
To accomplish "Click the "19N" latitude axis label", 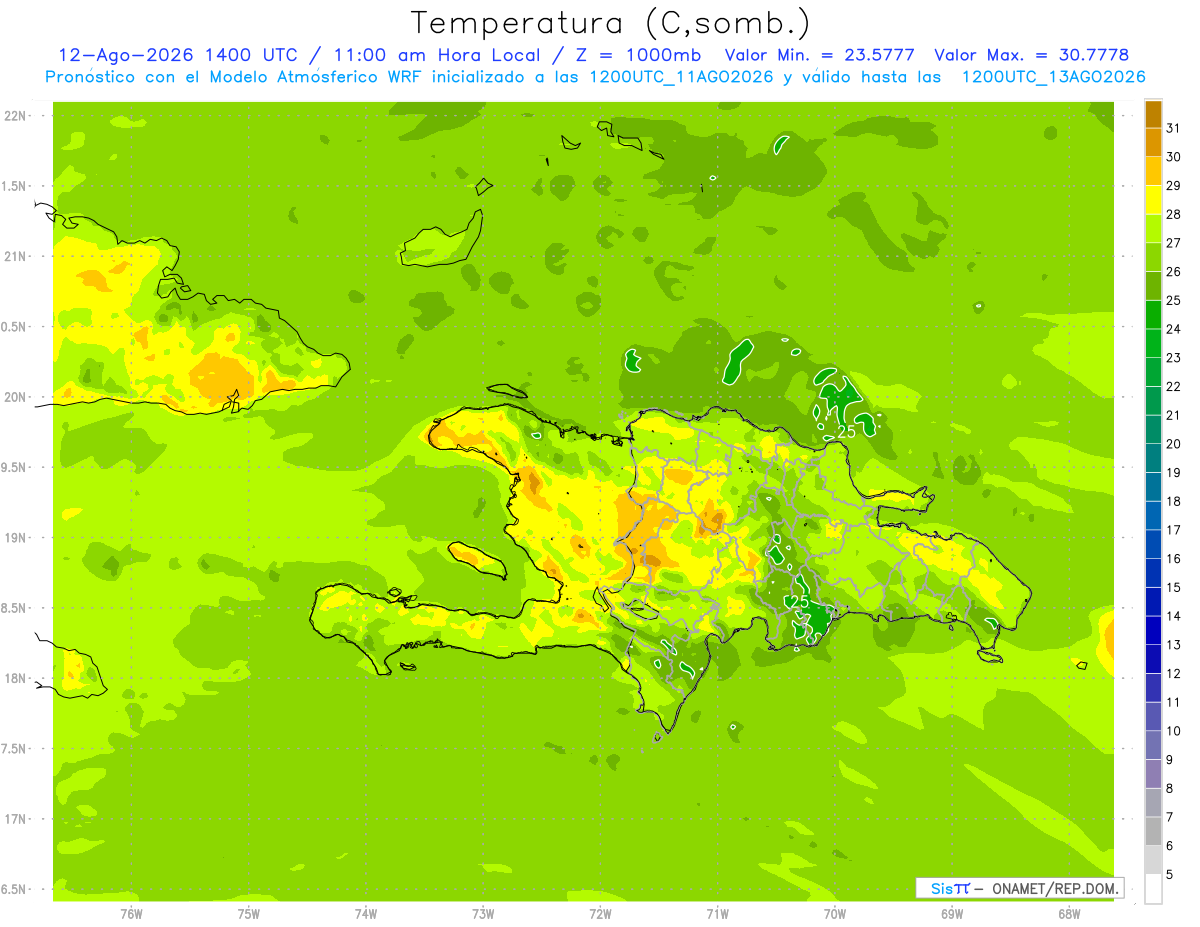I will pyautogui.click(x=15, y=538).
